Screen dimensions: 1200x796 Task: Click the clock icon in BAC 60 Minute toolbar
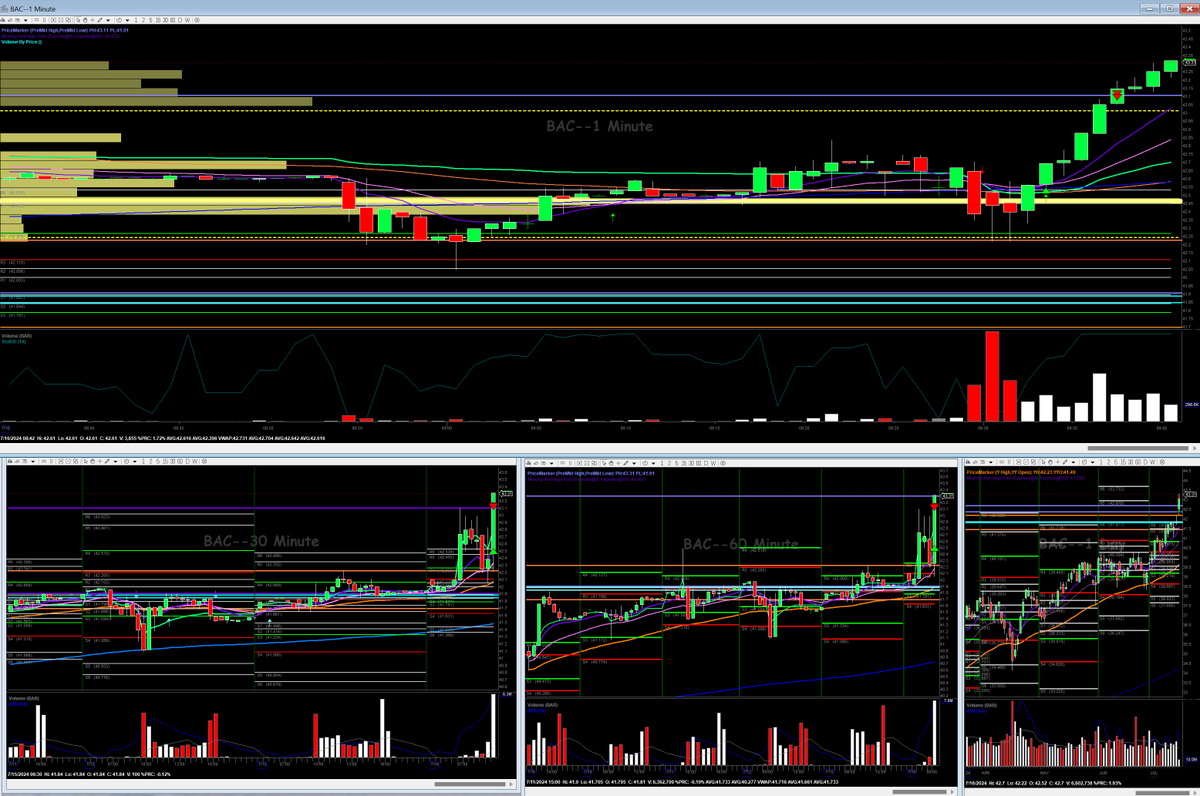[645, 461]
